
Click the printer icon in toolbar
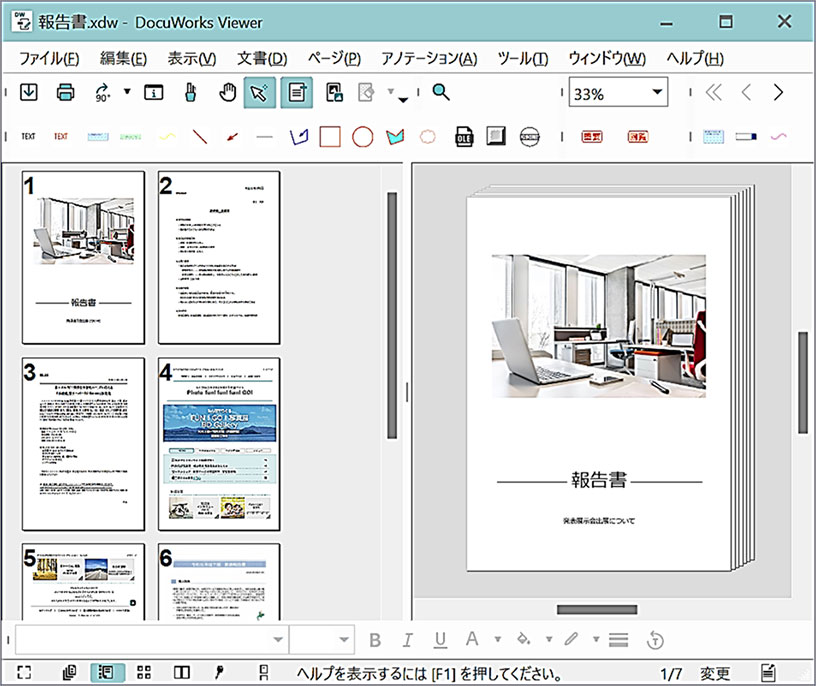(x=65, y=93)
